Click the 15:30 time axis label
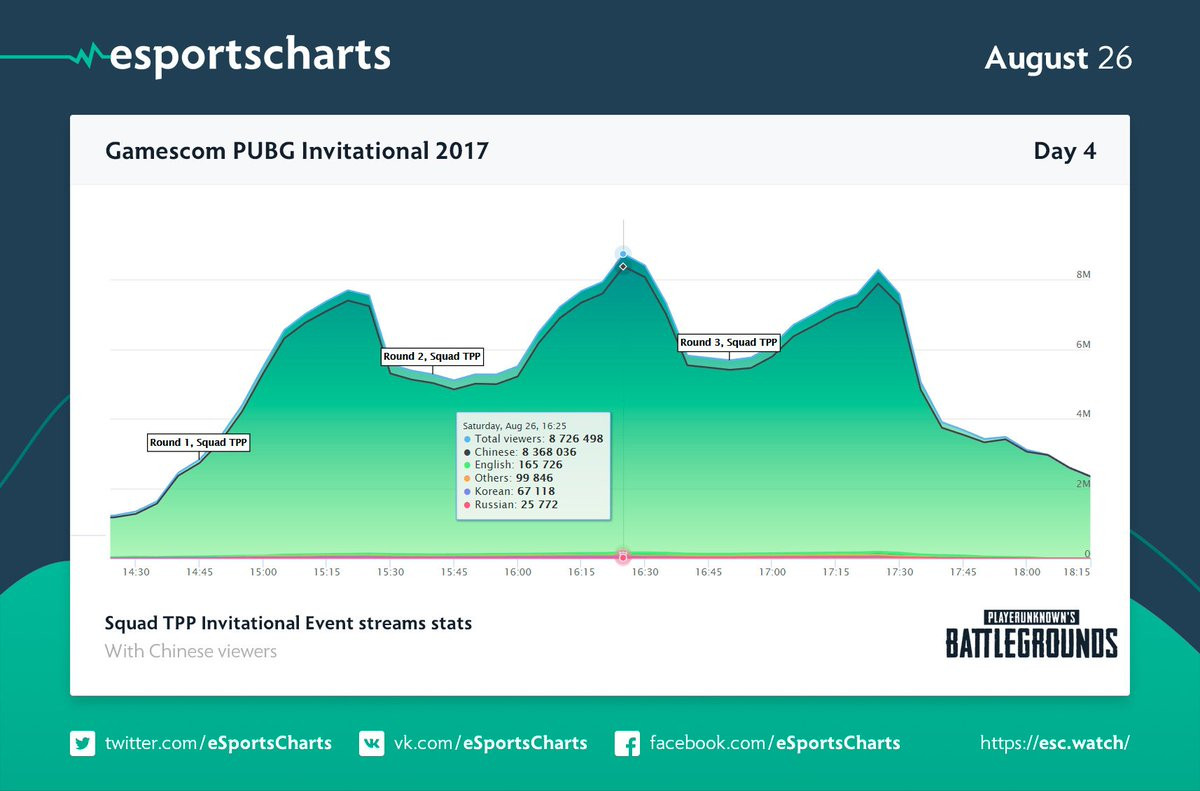Image resolution: width=1200 pixels, height=791 pixels. [x=391, y=572]
